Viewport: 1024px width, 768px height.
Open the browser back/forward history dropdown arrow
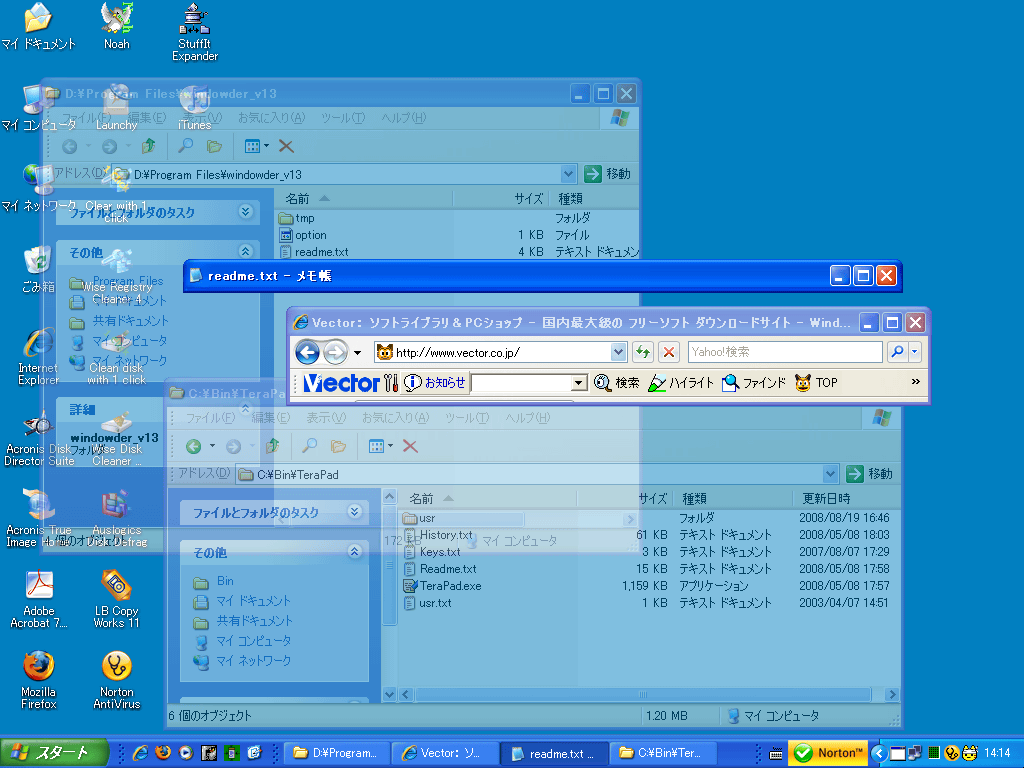357,353
